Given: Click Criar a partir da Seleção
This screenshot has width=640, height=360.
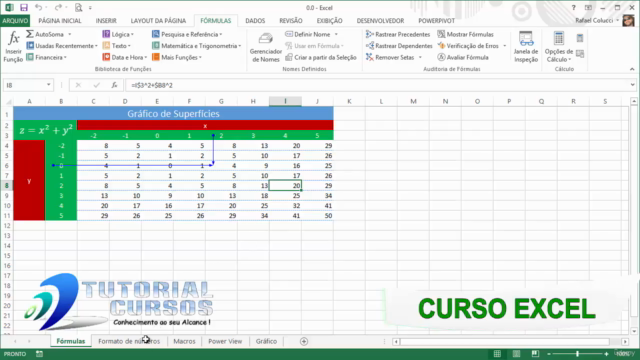Looking at the screenshot, I should [x=321, y=57].
